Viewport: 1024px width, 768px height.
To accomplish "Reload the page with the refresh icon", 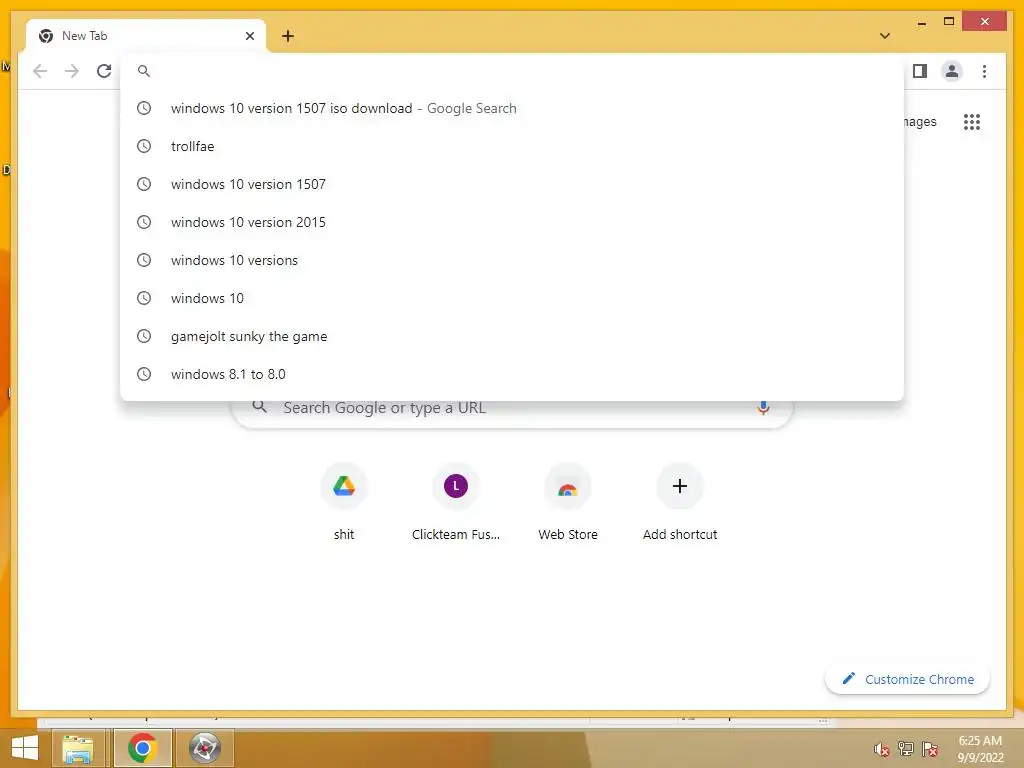I will 104,71.
